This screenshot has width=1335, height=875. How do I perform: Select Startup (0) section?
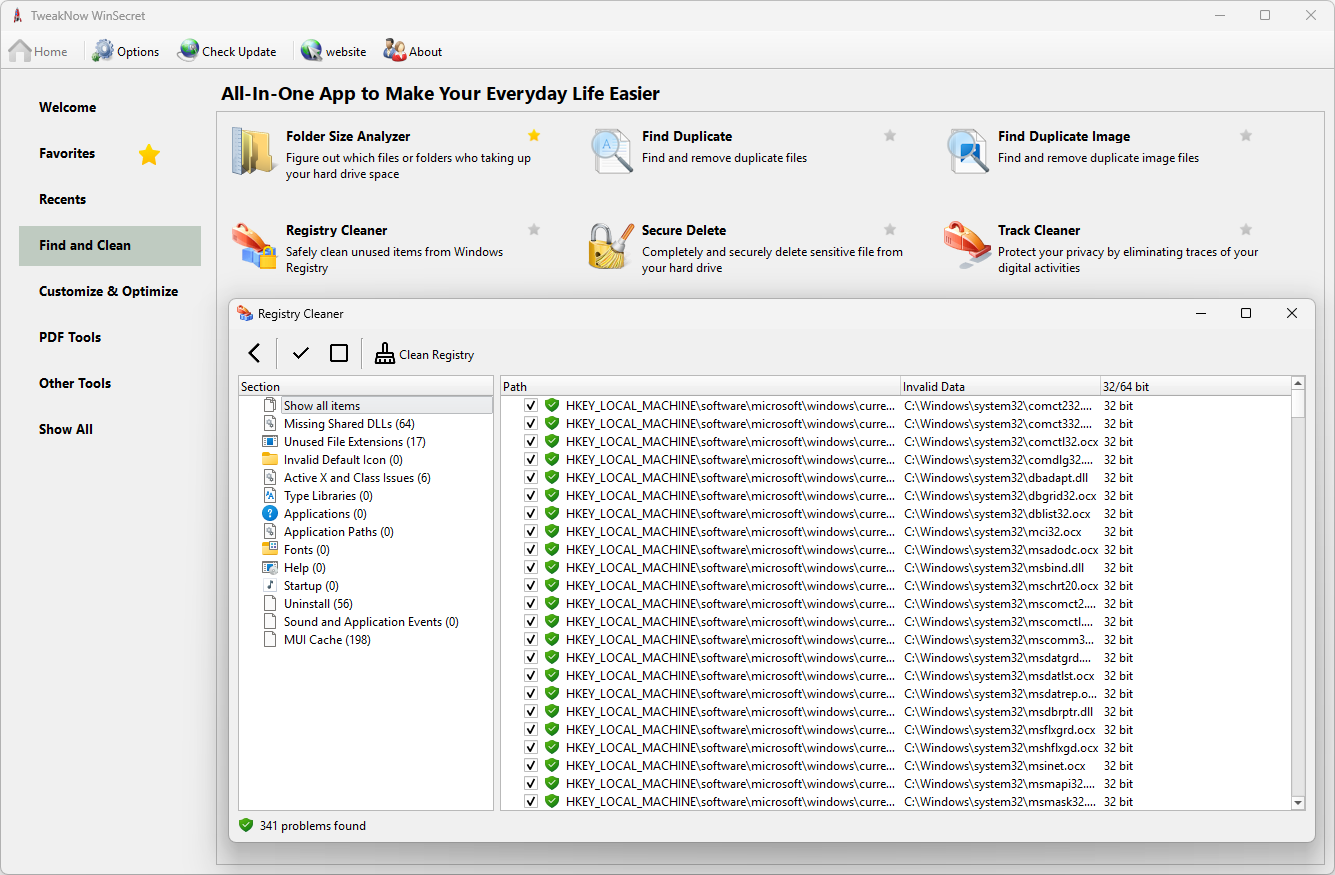[x=311, y=585]
